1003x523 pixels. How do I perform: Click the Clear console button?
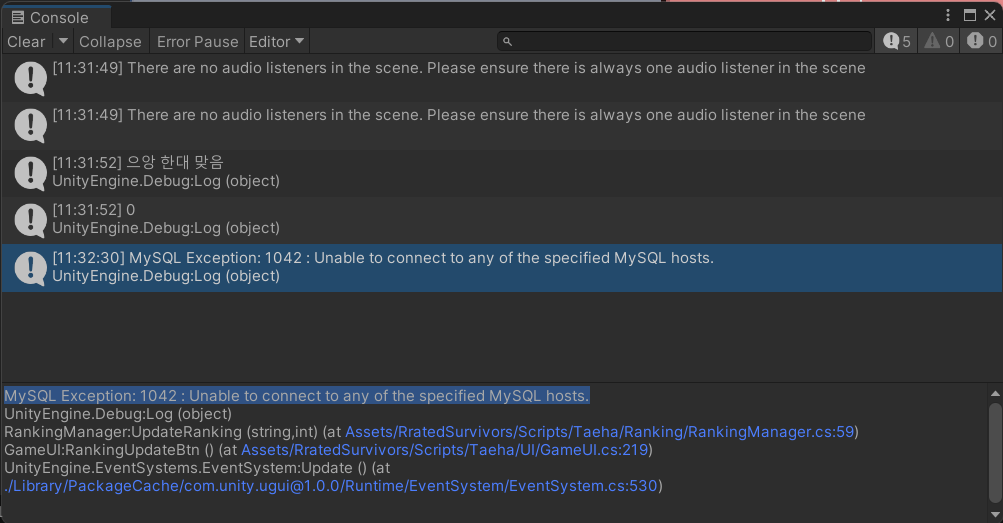(x=26, y=41)
